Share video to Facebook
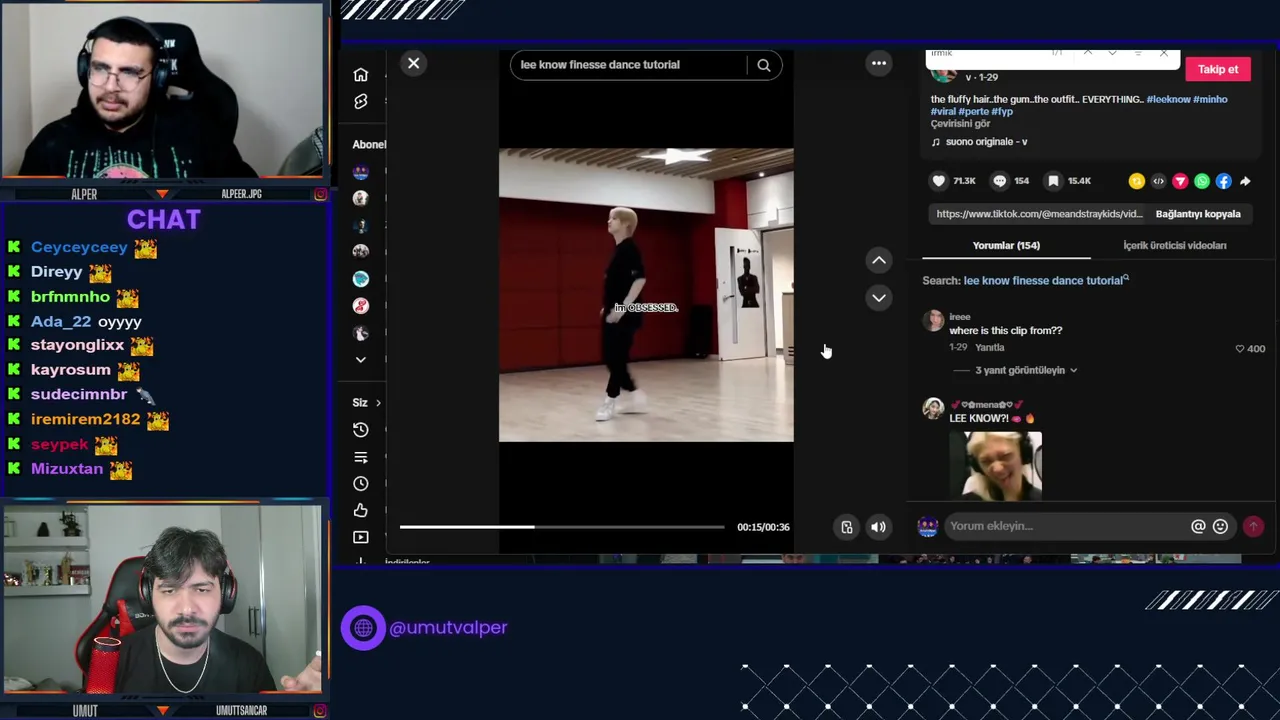The height and width of the screenshot is (720, 1280). click(1224, 181)
